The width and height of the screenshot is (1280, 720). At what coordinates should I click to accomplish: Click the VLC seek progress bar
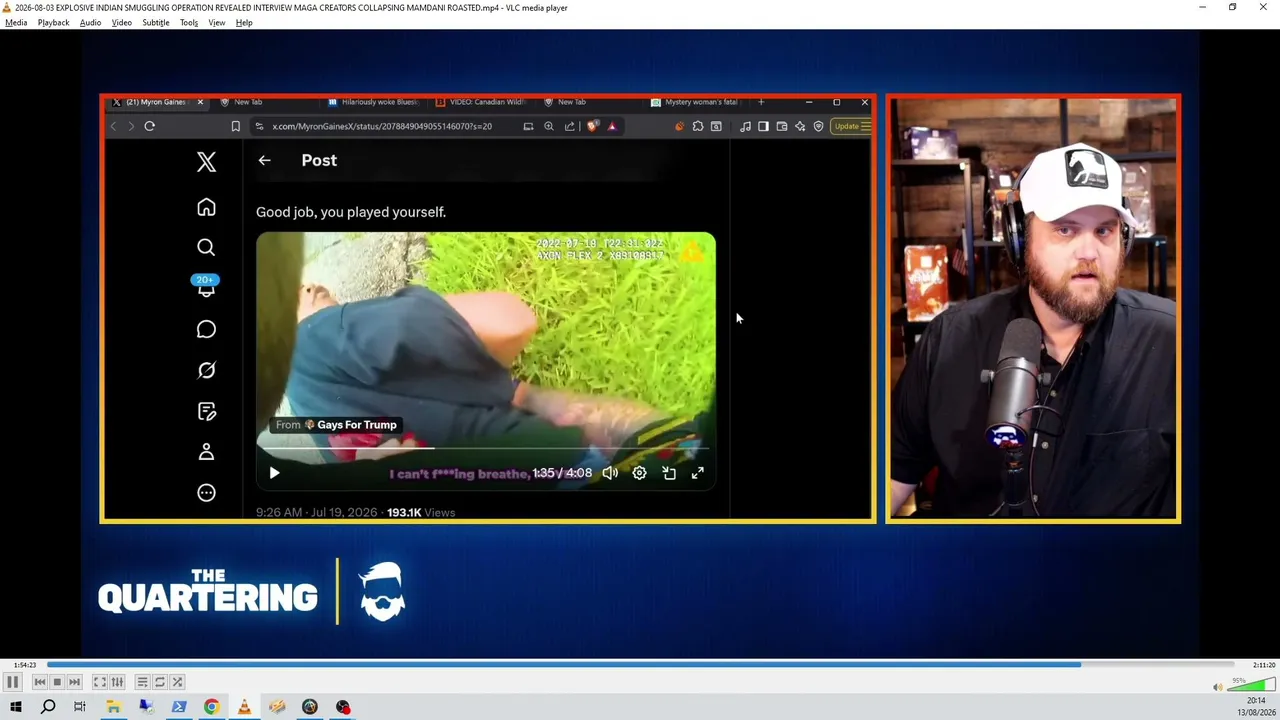640,664
